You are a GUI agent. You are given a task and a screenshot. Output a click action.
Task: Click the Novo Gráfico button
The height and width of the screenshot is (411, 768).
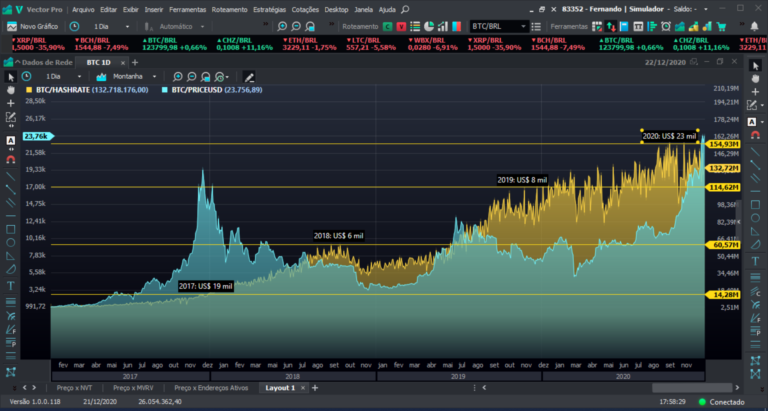[33, 26]
